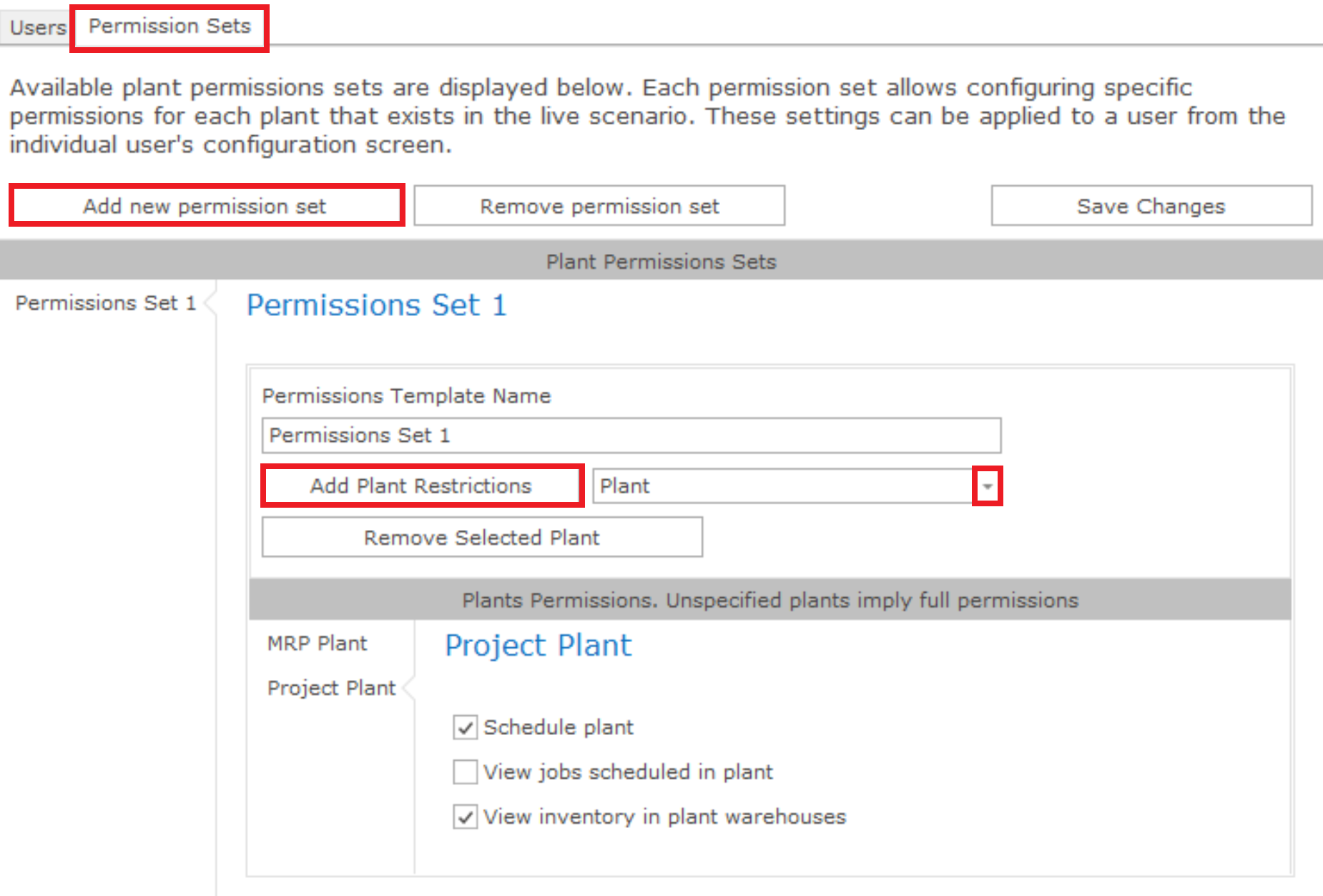Screen dimensions: 1323x896
Task: Click Add Plant Restrictions button
Action: click(422, 486)
